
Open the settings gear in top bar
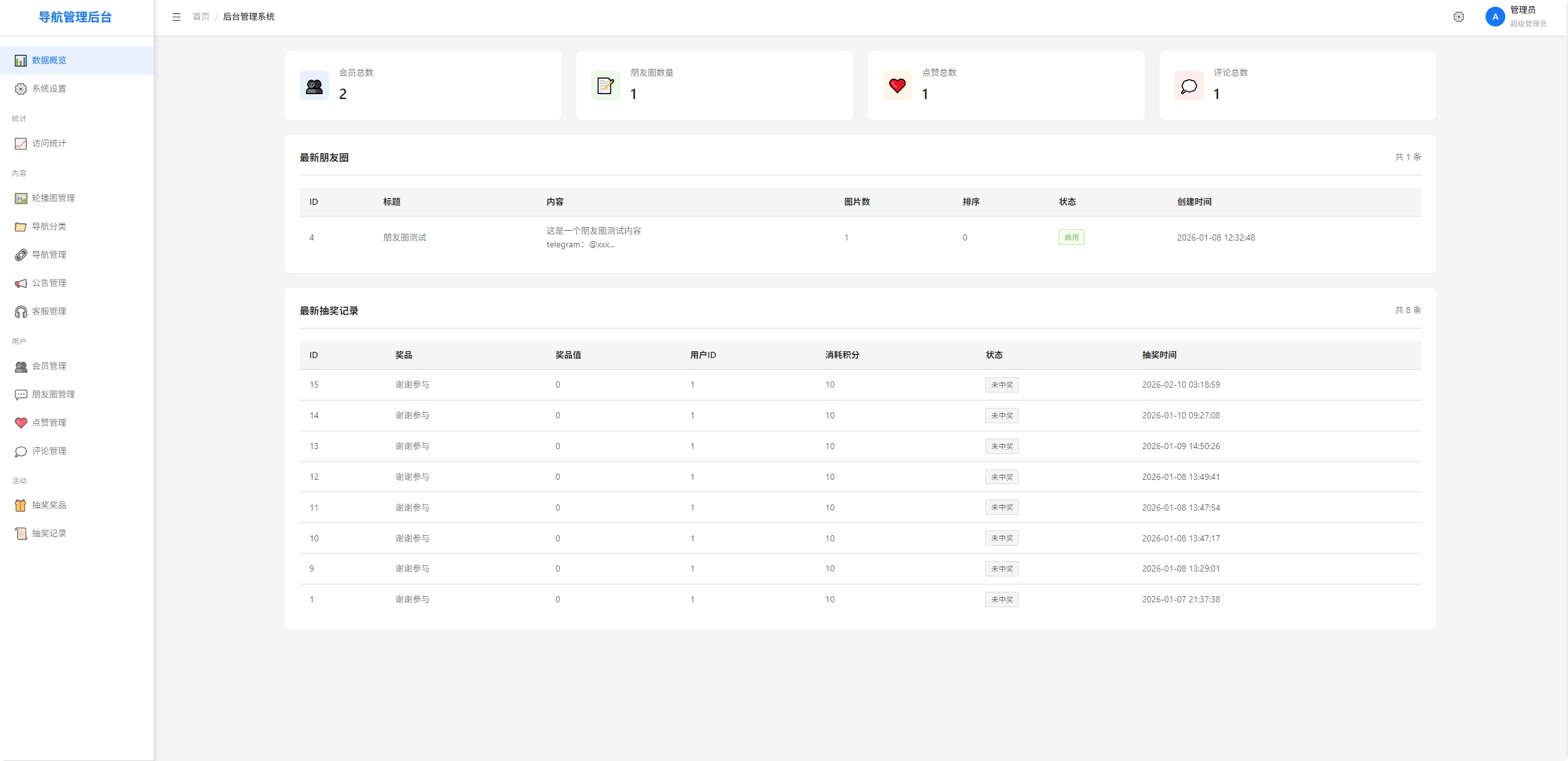pyautogui.click(x=1459, y=17)
